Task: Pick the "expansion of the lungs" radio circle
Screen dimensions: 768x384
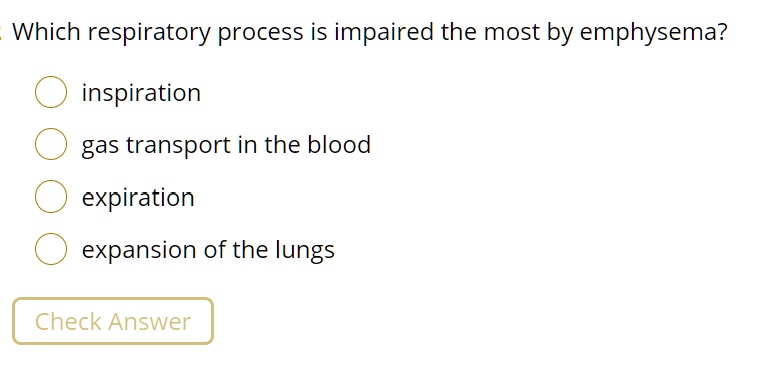Action: coord(51,249)
